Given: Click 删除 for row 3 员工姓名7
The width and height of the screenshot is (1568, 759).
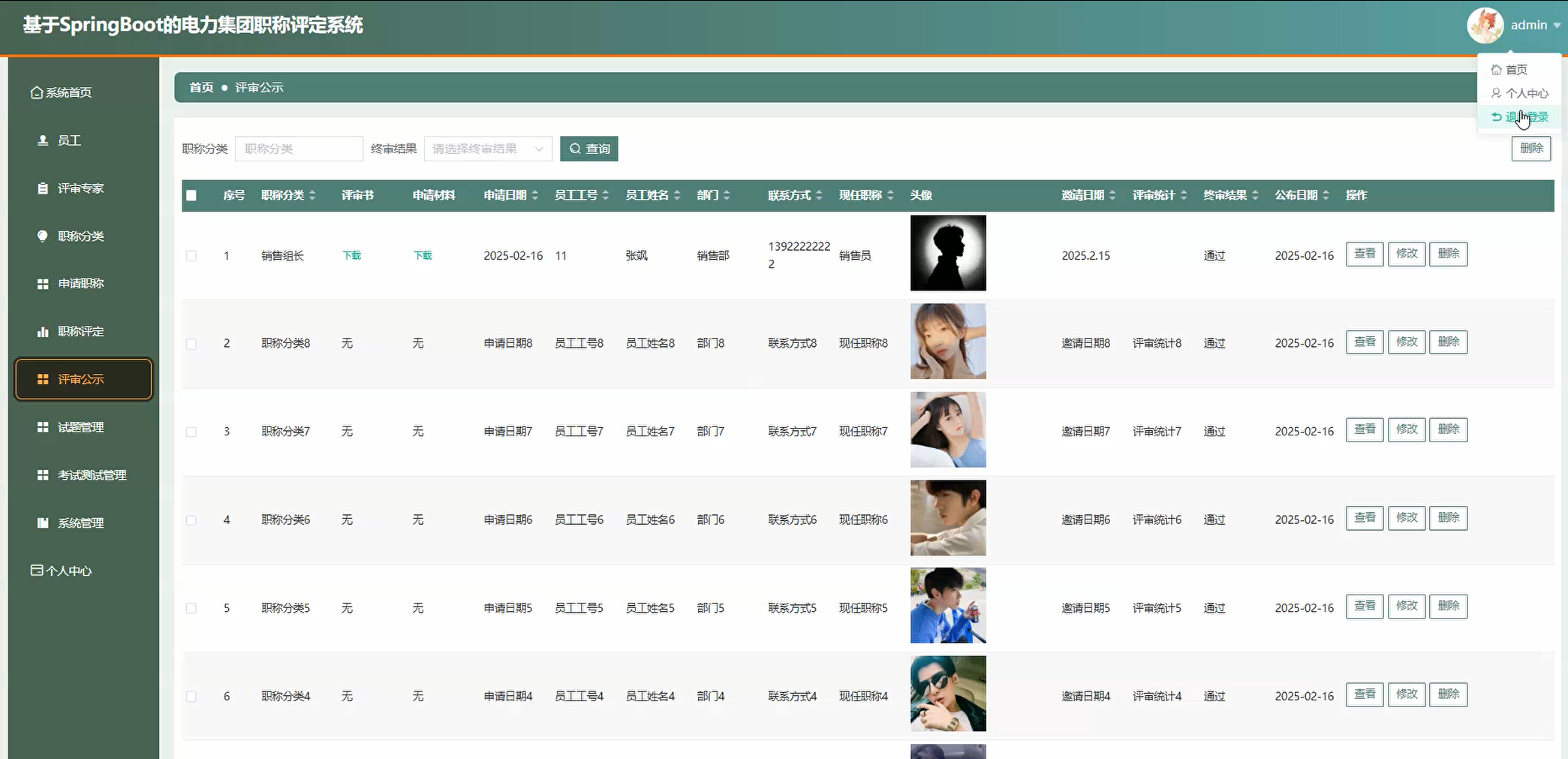Looking at the screenshot, I should click(x=1449, y=430).
